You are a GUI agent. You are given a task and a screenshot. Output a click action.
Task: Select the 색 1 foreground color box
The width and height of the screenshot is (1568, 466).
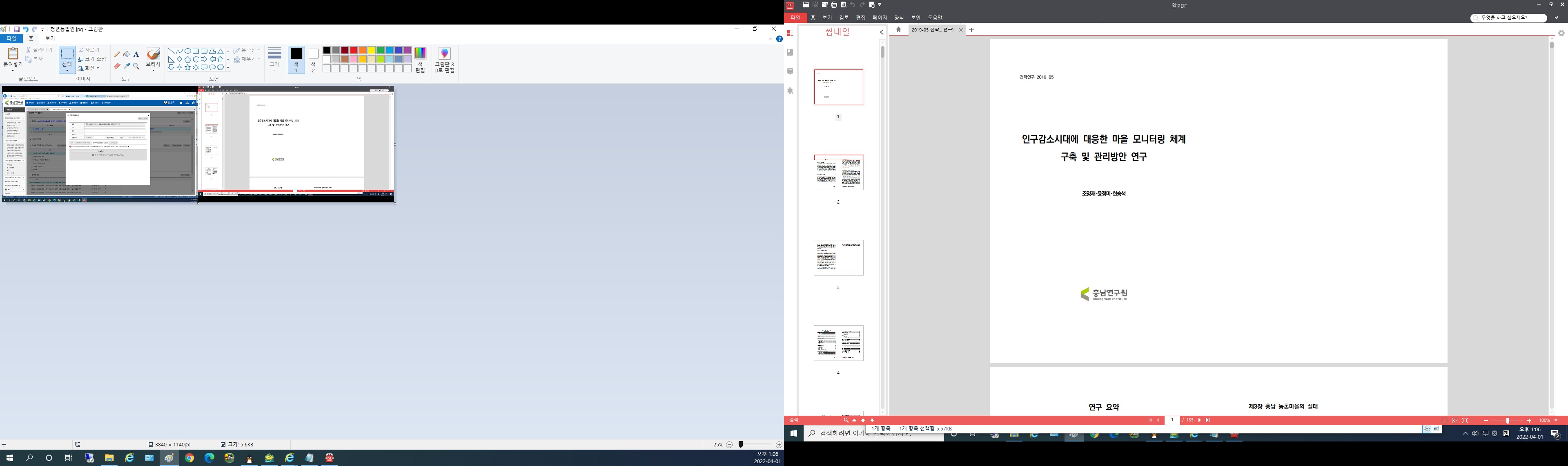click(x=296, y=60)
